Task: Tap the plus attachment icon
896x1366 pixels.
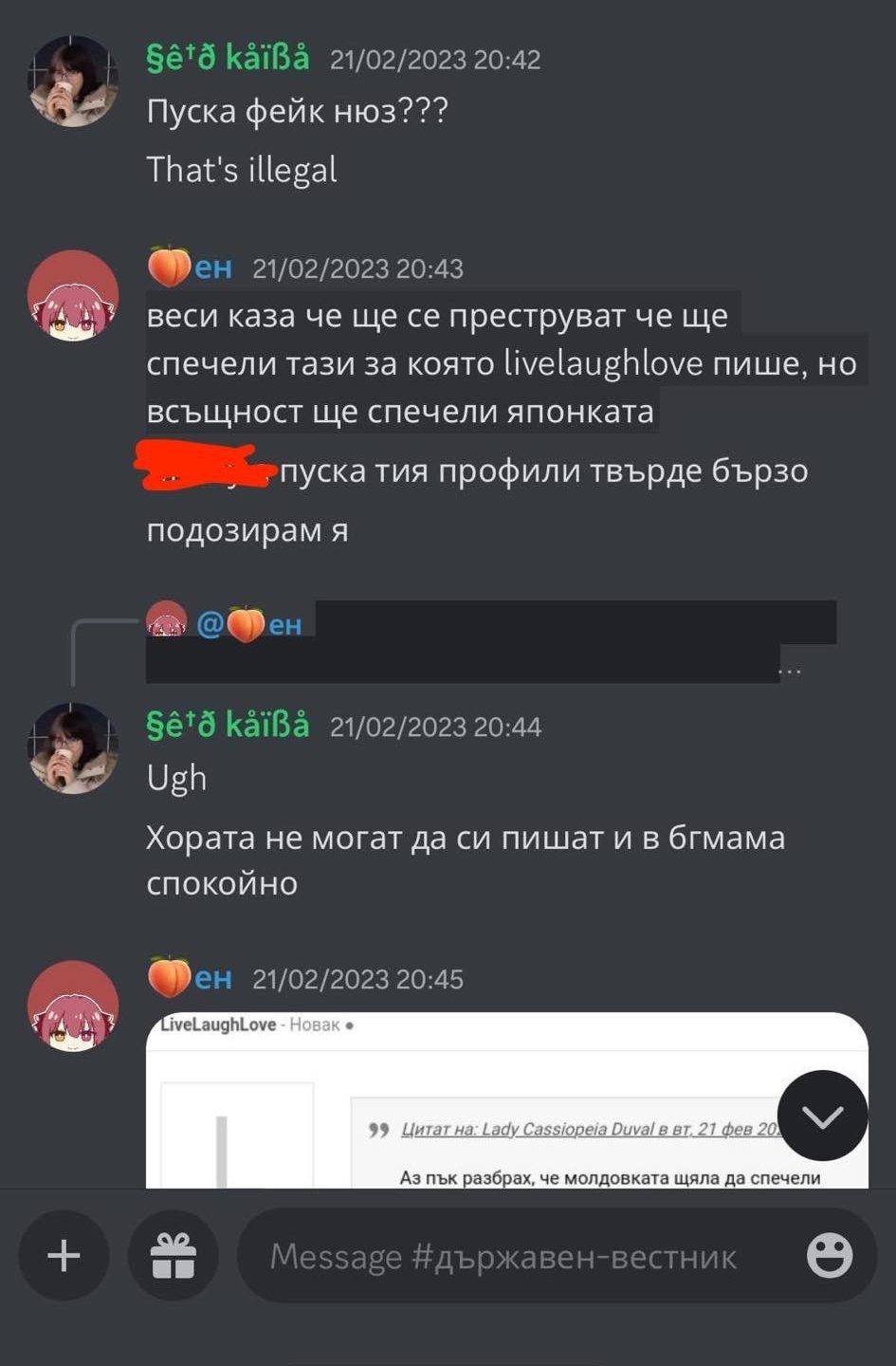Action: click(x=64, y=1256)
